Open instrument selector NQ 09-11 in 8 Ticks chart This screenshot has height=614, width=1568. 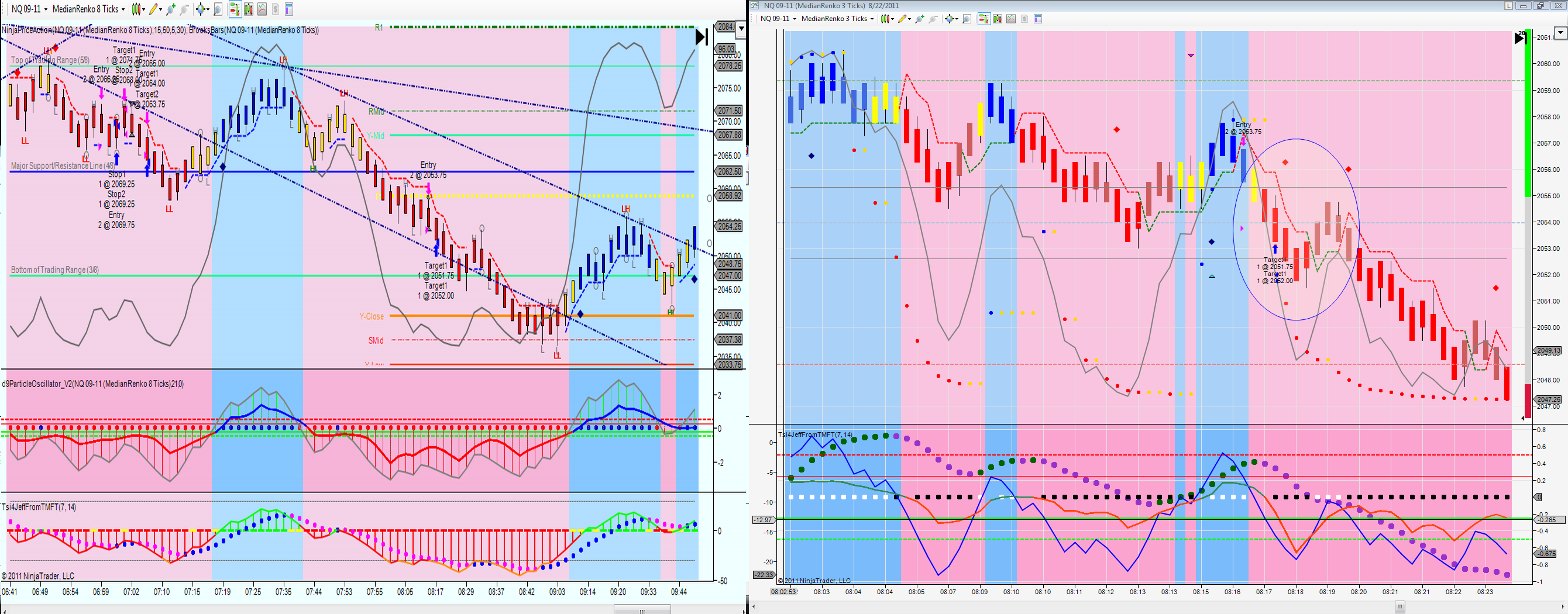(29, 9)
